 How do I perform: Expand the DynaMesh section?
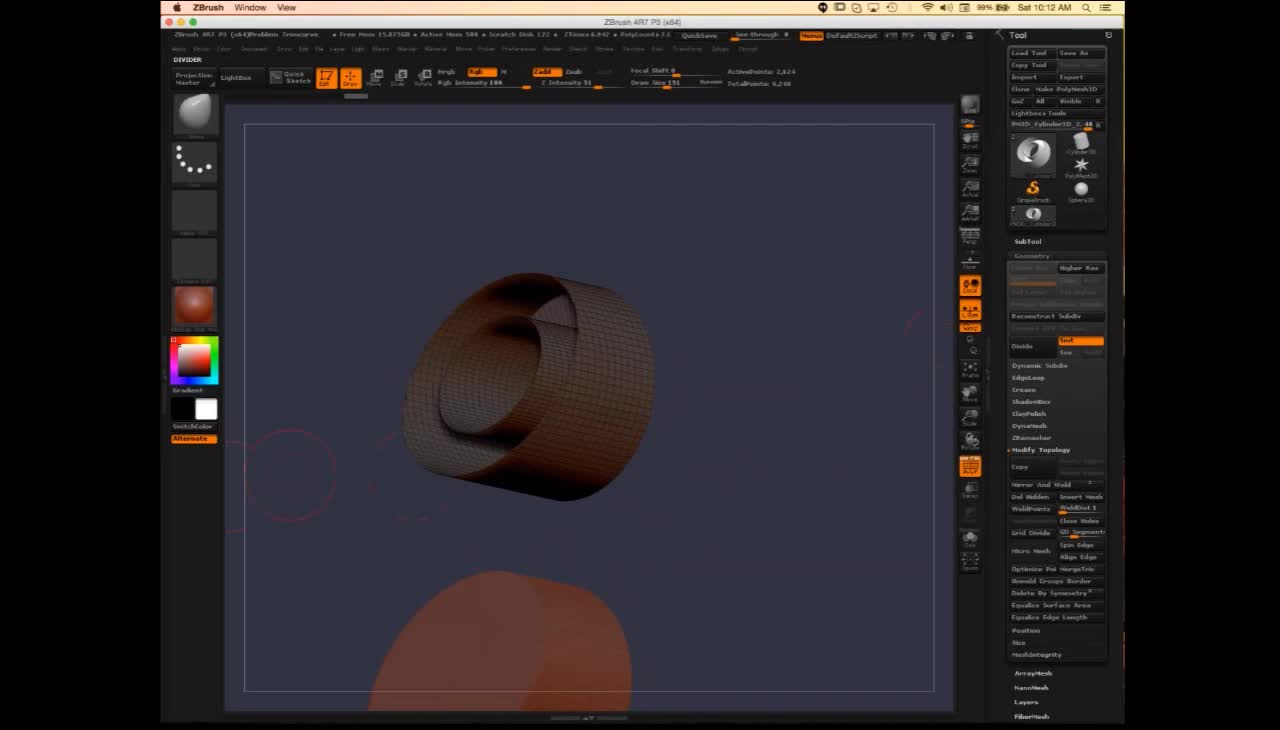pyautogui.click(x=1029, y=426)
